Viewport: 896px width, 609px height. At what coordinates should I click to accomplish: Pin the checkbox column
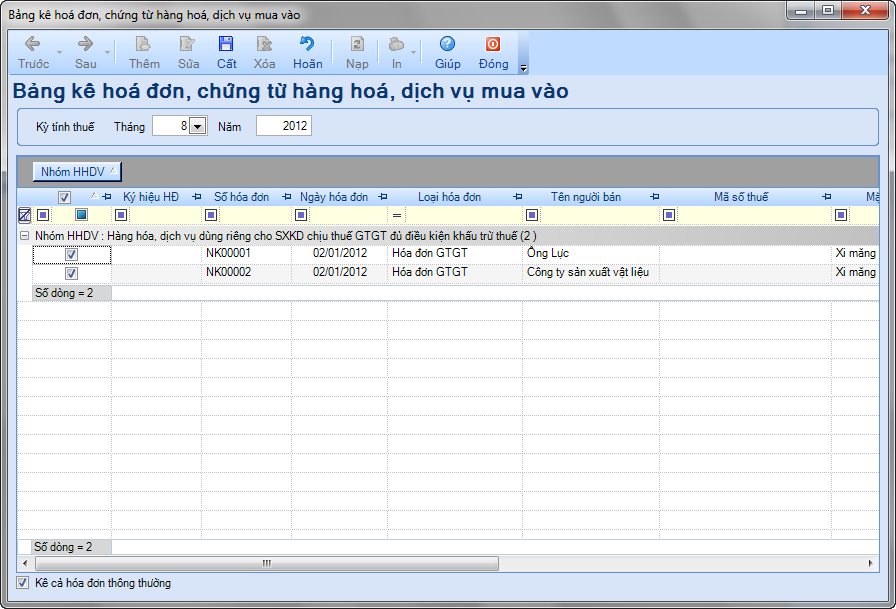[106, 197]
